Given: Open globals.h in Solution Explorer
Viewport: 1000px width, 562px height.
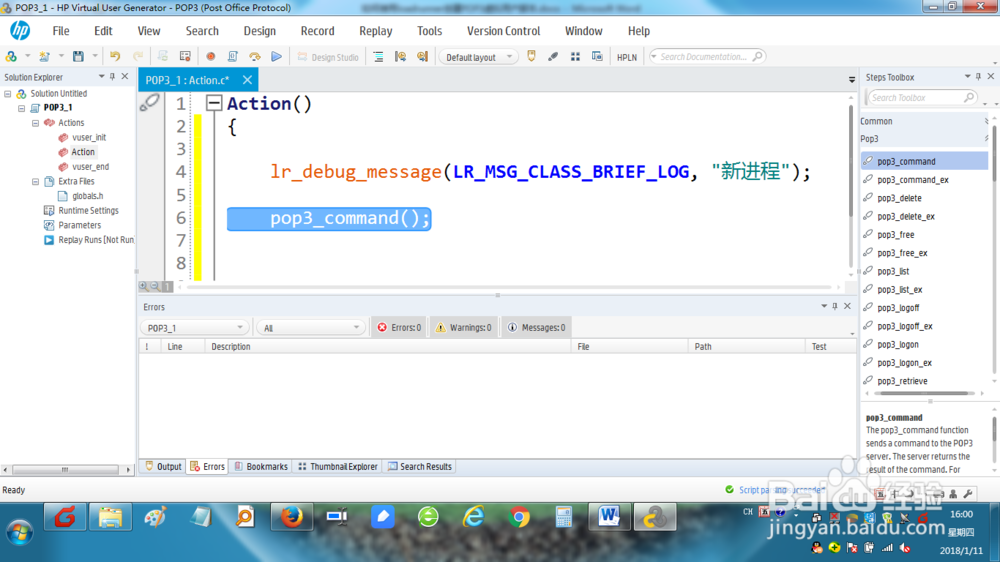Looking at the screenshot, I should pyautogui.click(x=87, y=196).
